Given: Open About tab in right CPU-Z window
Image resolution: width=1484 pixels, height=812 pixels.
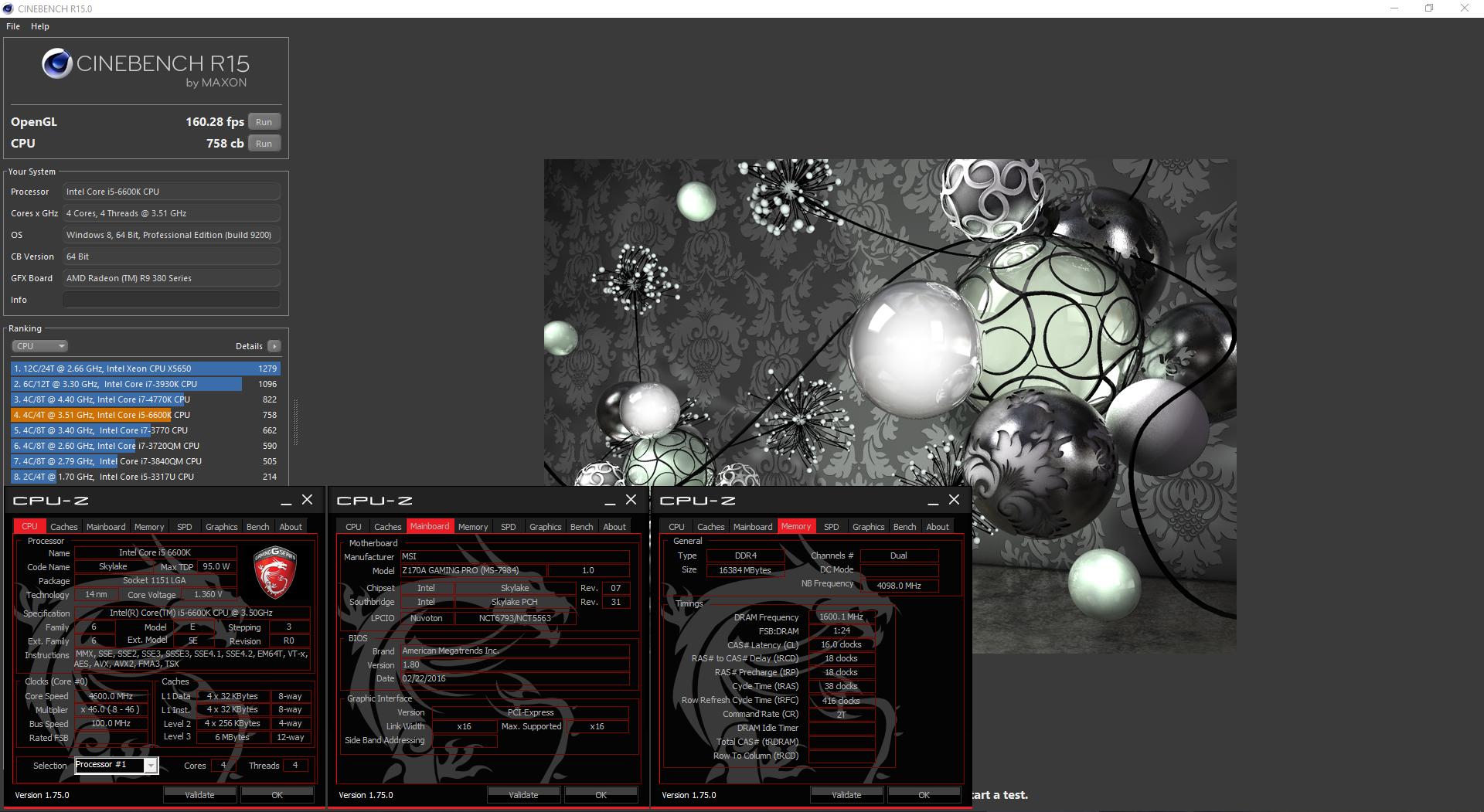Looking at the screenshot, I should (938, 527).
